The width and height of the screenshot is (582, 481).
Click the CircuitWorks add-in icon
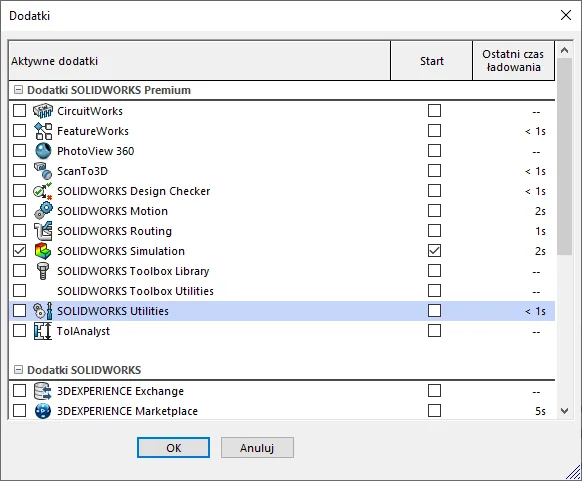(x=43, y=111)
